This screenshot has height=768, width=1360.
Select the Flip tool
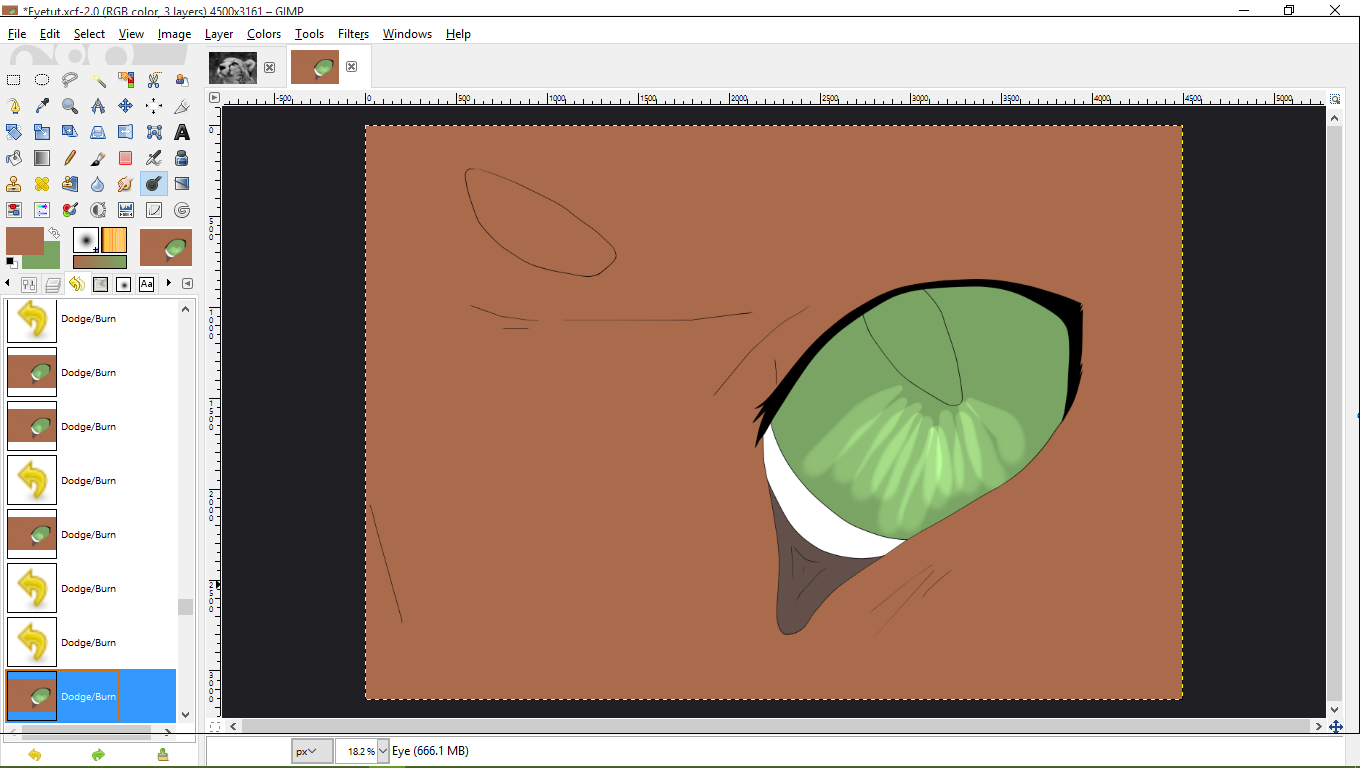pos(126,132)
